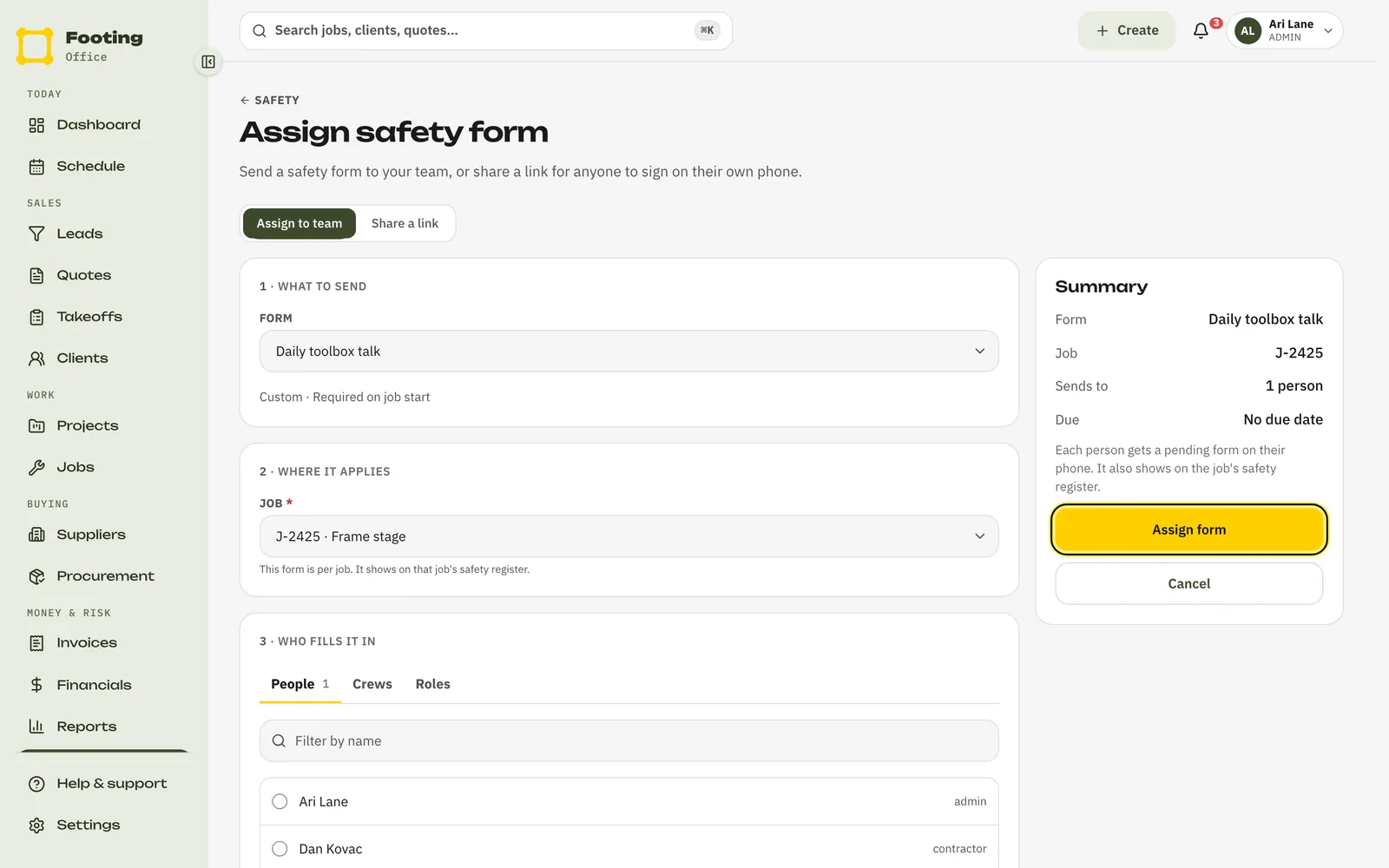Click the 'admin' label in Ari Lane's row
The height and width of the screenshot is (868, 1389).
click(x=970, y=801)
